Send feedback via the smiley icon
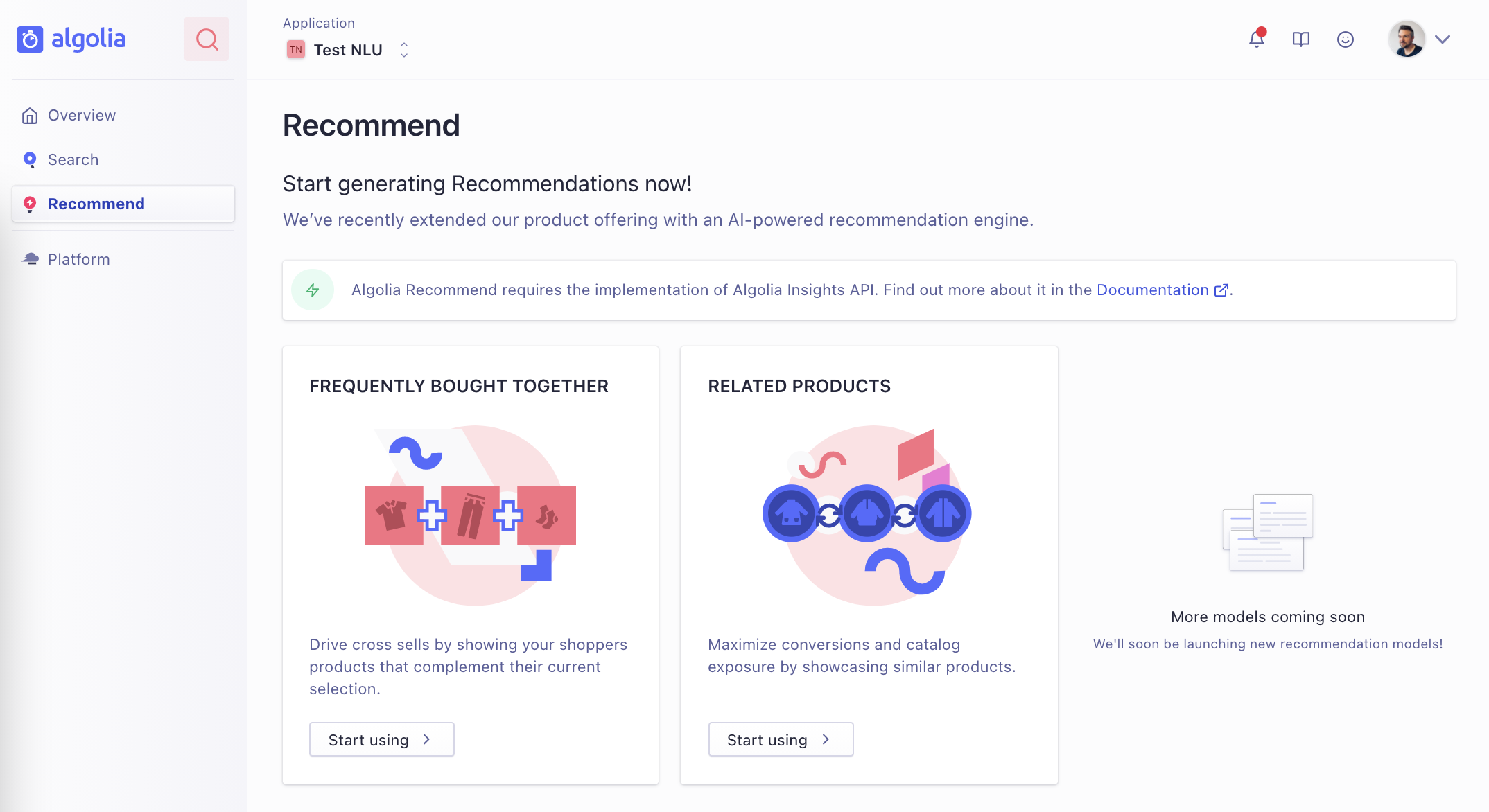Screen dimensions: 1489x812 pos(1345,39)
